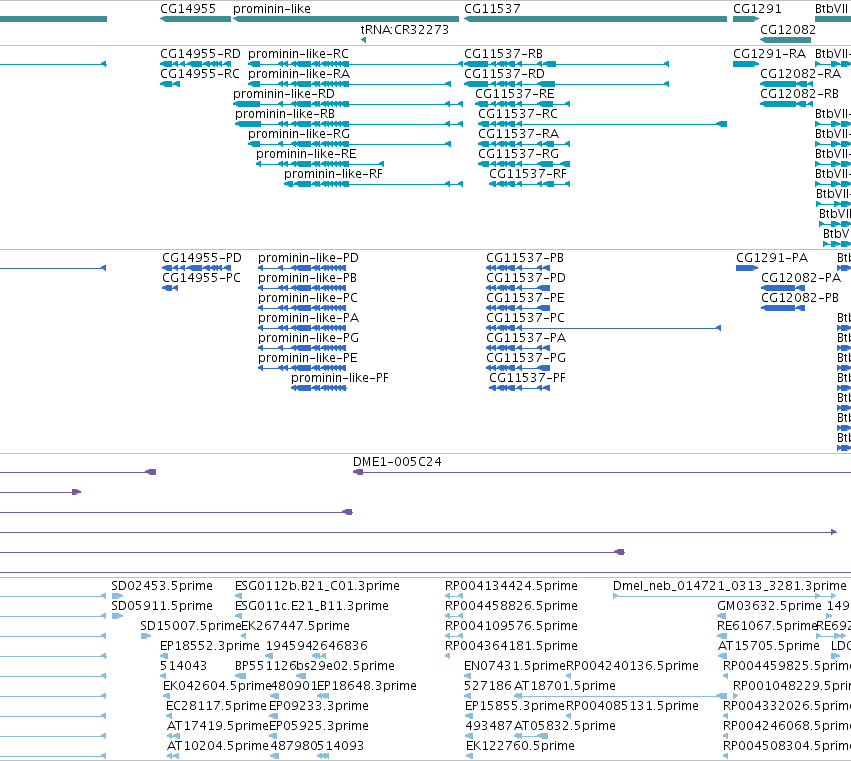This screenshot has height=761, width=851.
Task: Click the CG1291 gene arrow
Action: tap(746, 19)
